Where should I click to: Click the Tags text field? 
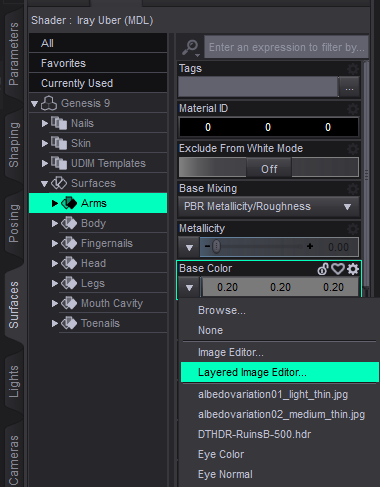coord(258,87)
